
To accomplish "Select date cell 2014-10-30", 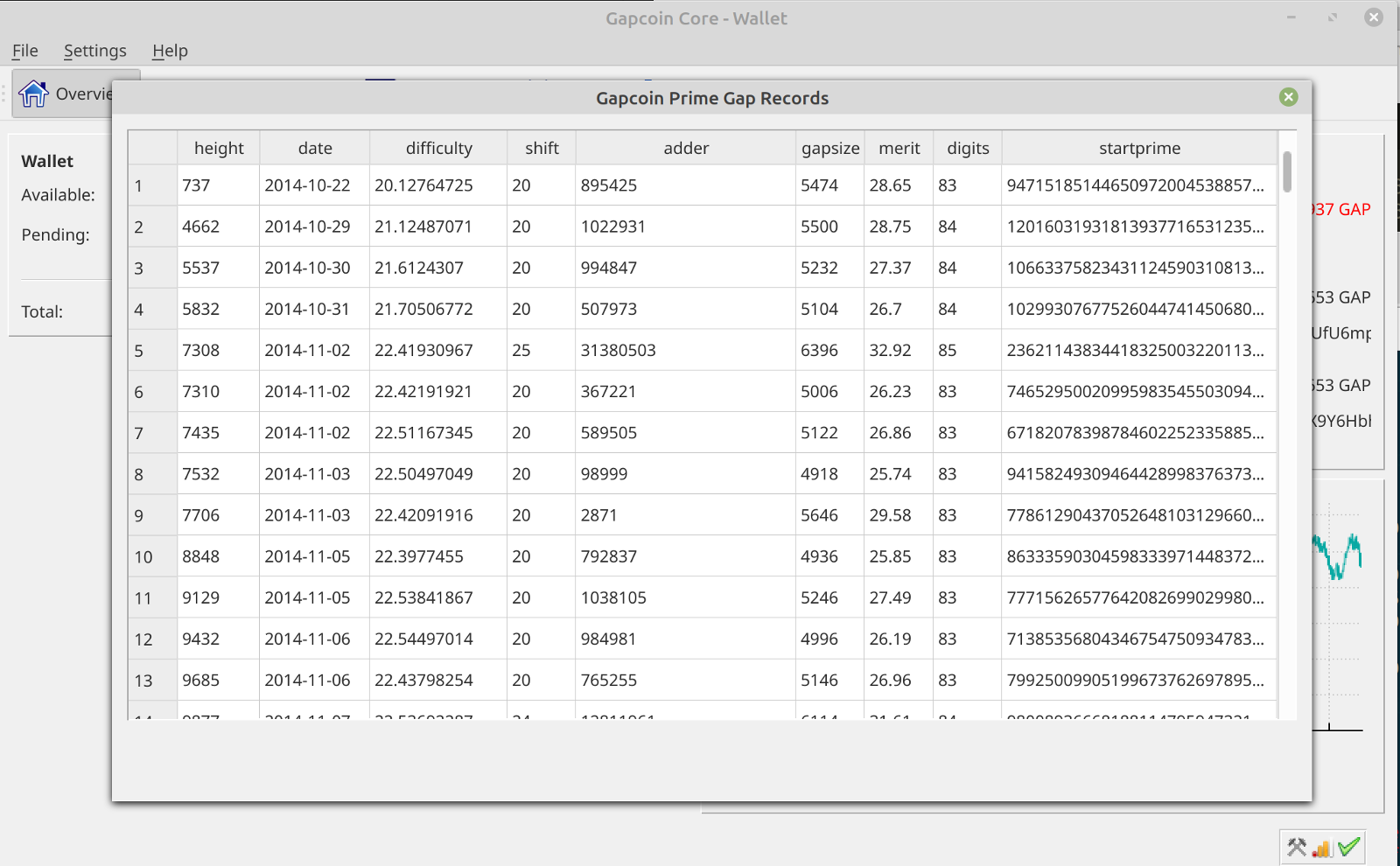I will (315, 268).
